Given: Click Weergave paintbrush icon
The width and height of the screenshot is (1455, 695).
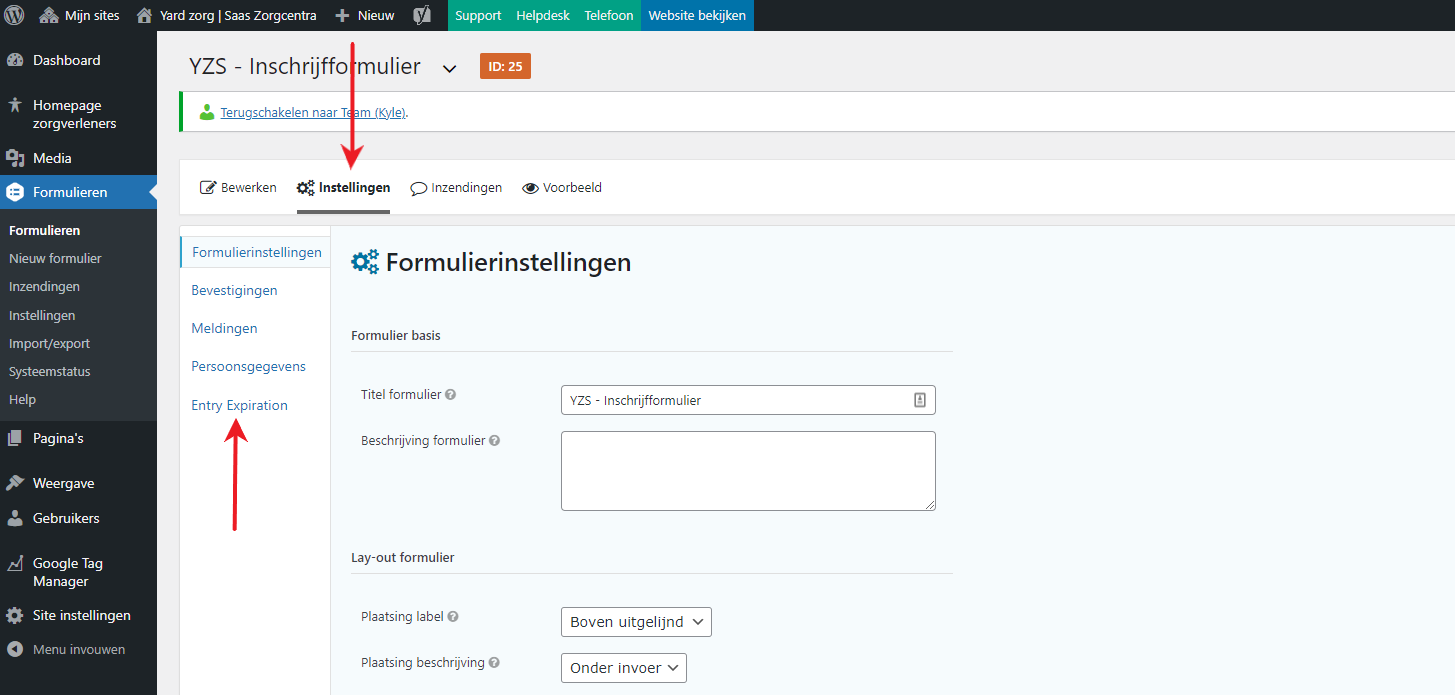Looking at the screenshot, I should pos(15,483).
